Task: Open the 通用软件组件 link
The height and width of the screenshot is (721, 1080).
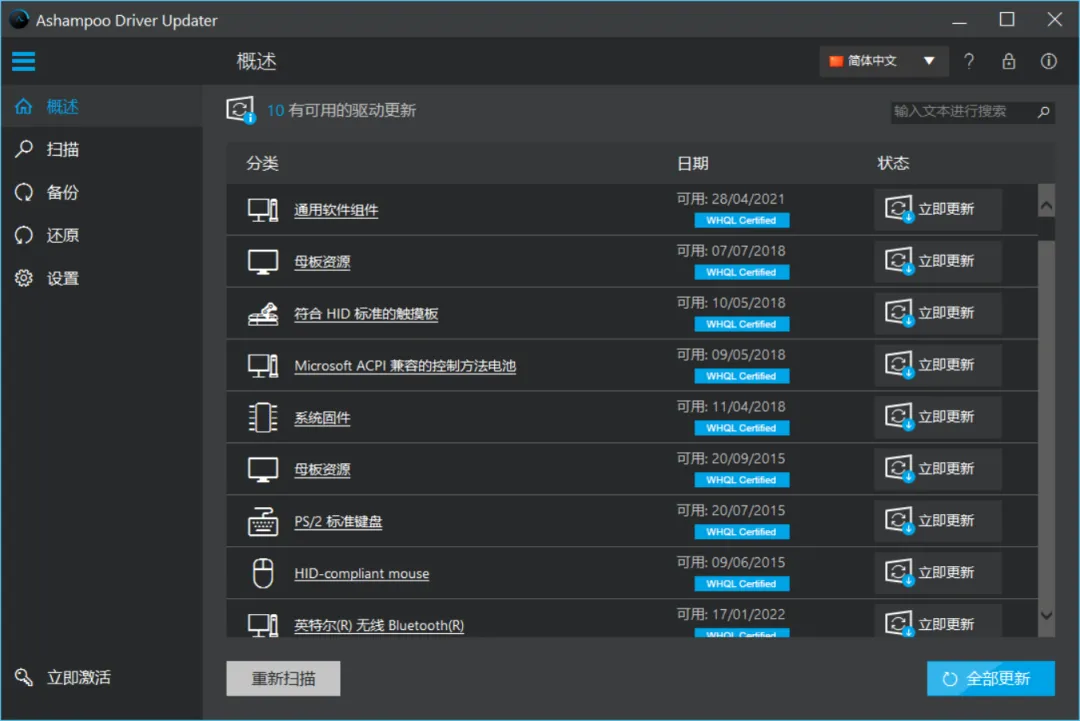Action: (x=336, y=210)
